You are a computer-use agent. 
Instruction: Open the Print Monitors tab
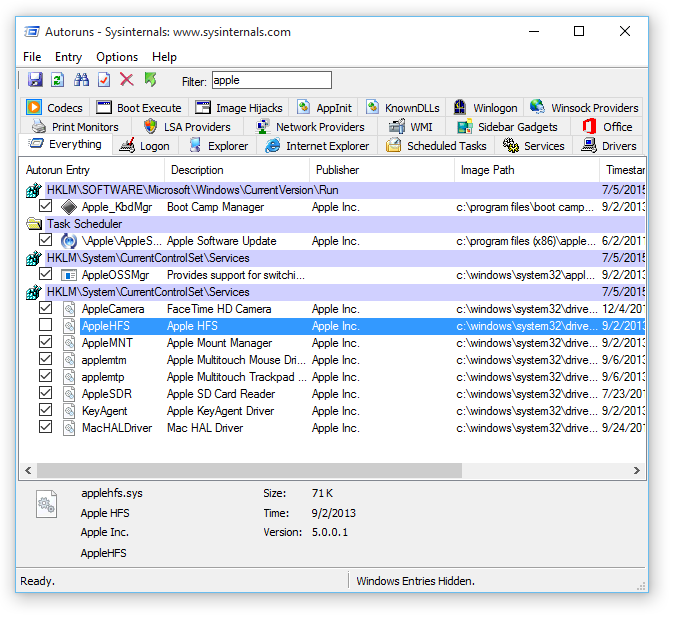[x=76, y=127]
